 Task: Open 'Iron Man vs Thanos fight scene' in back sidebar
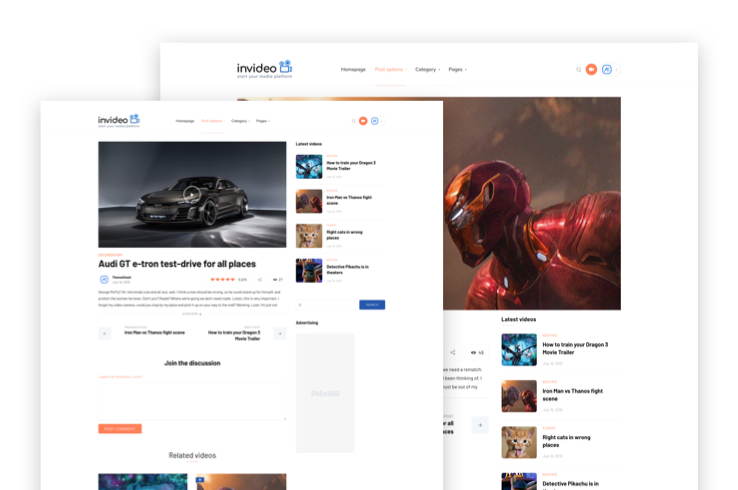click(572, 395)
